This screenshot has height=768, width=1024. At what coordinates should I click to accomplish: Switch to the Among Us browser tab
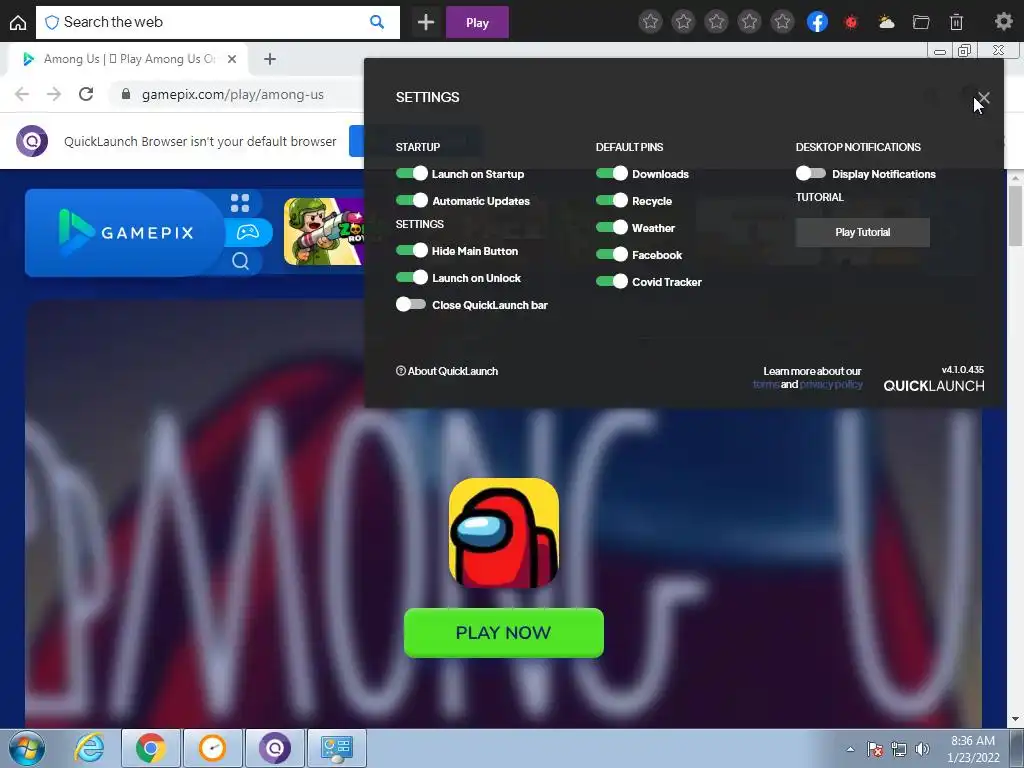[x=127, y=59]
